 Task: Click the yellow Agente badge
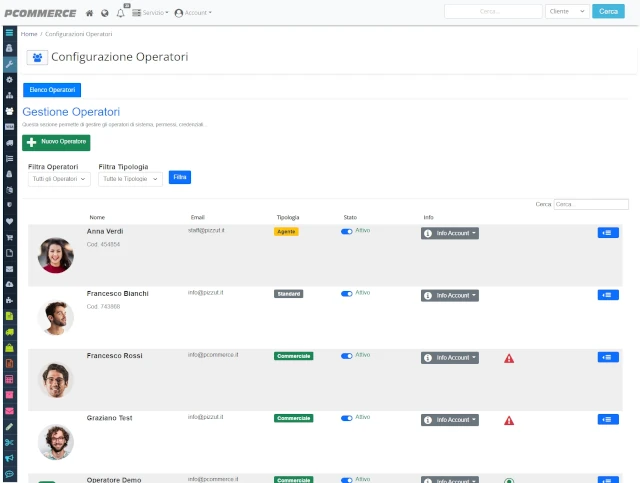click(286, 231)
